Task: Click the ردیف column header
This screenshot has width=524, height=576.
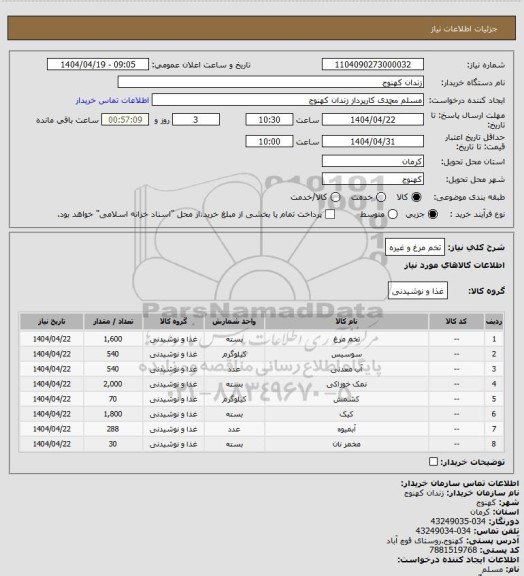Action: point(494,321)
